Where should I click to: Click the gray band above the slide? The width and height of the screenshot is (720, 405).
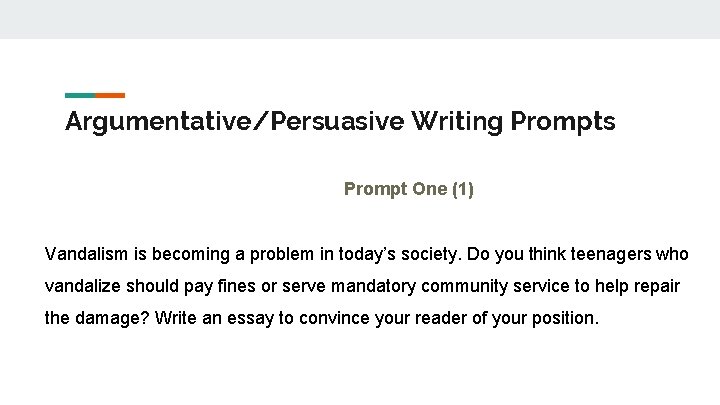[x=360, y=19]
